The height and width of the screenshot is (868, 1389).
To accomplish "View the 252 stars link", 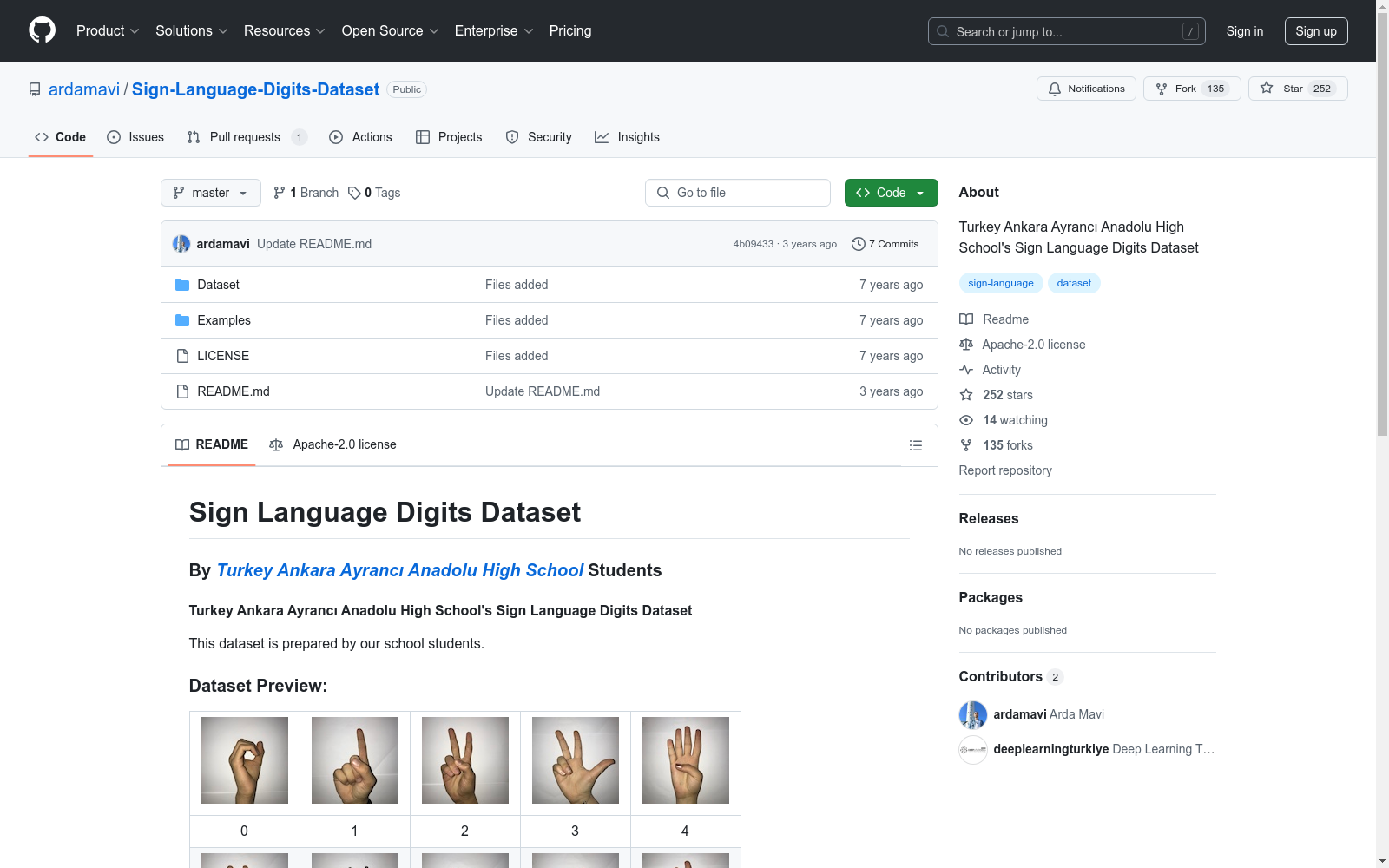I will point(997,395).
